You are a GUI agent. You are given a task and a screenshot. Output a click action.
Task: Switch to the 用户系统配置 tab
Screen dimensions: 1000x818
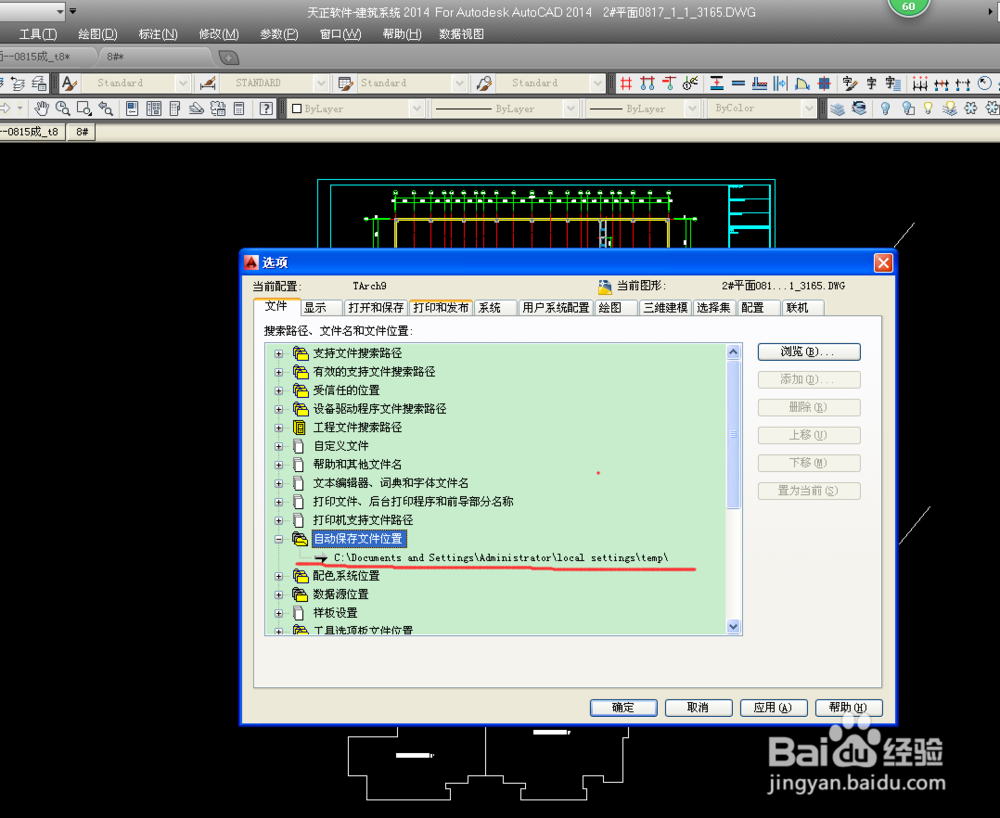coord(555,307)
